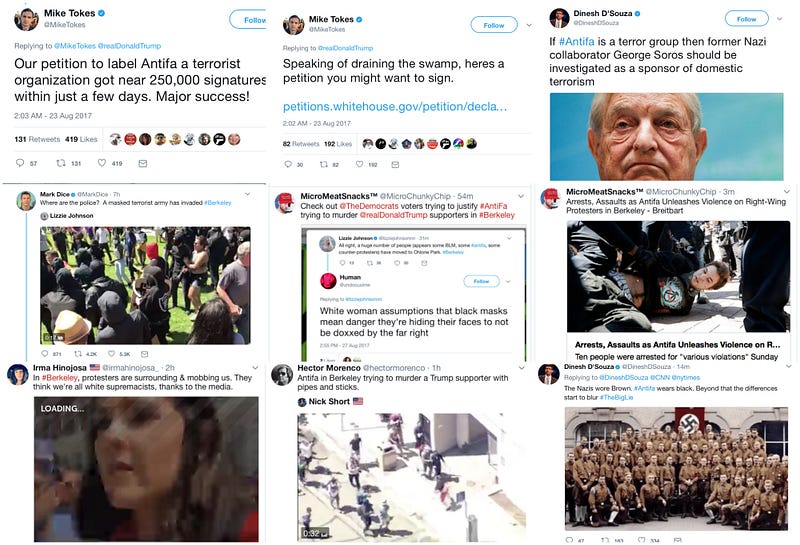
Task: Open the #Berkeley hashtag in Irma Hinojosa's tweet
Action: pyautogui.click(x=60, y=378)
